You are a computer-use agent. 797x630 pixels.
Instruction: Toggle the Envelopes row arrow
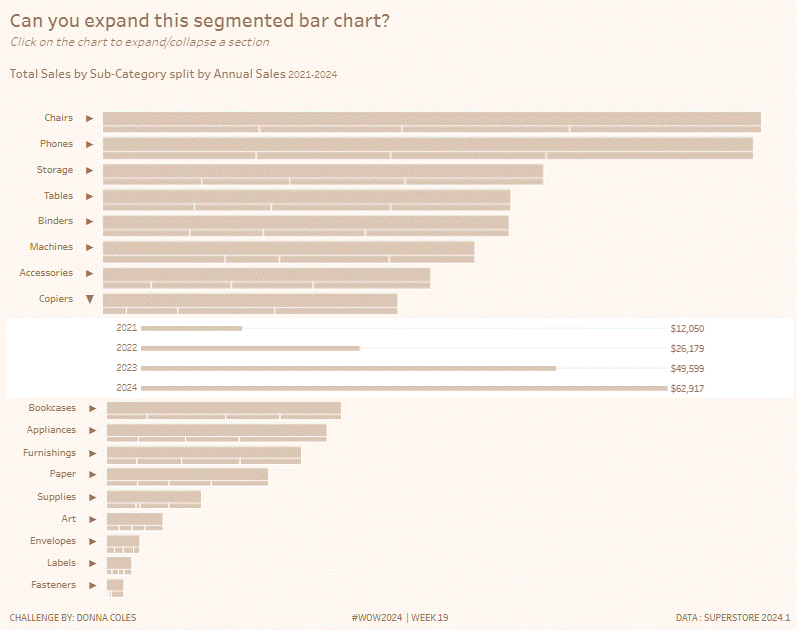coord(92,542)
